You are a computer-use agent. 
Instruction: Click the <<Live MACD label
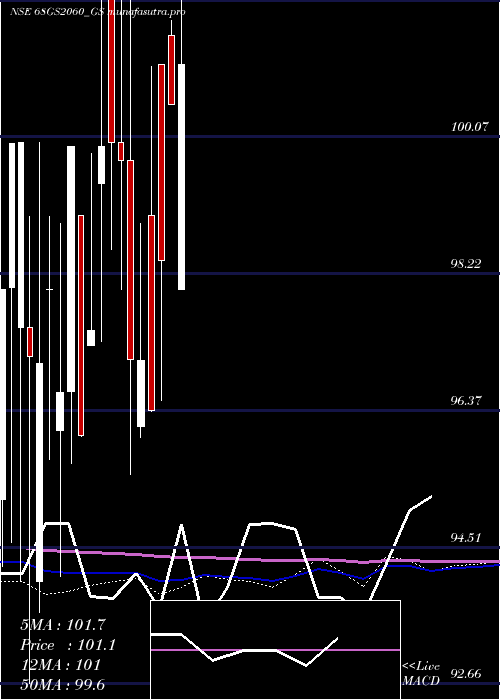pos(421,674)
